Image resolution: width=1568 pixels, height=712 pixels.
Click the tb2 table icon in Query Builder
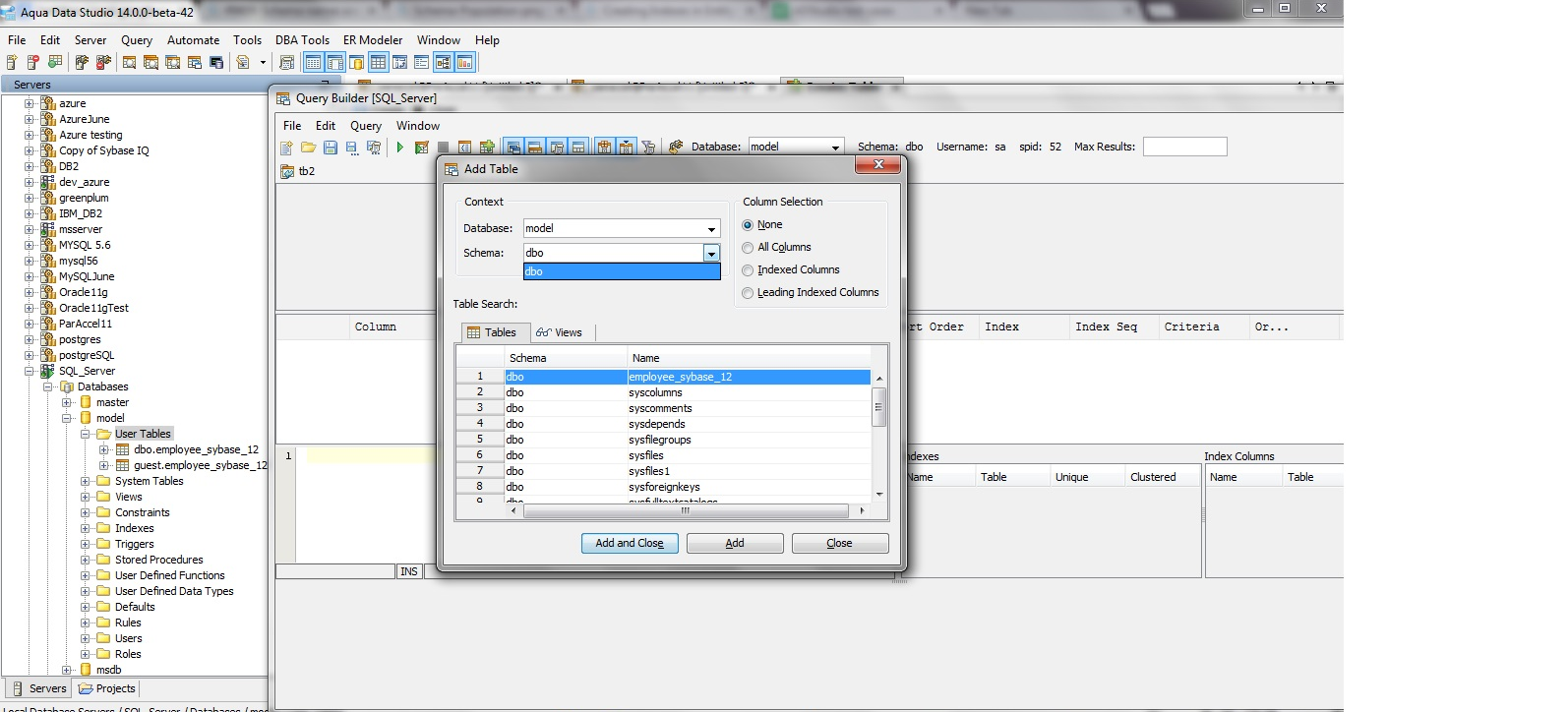pyautogui.click(x=287, y=171)
